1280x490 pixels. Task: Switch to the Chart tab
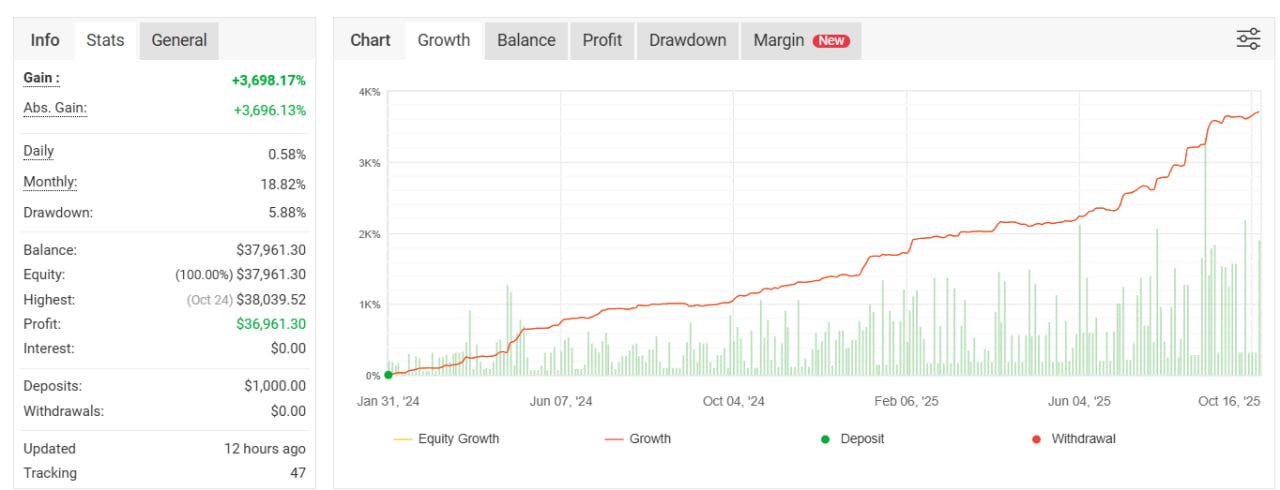(370, 41)
